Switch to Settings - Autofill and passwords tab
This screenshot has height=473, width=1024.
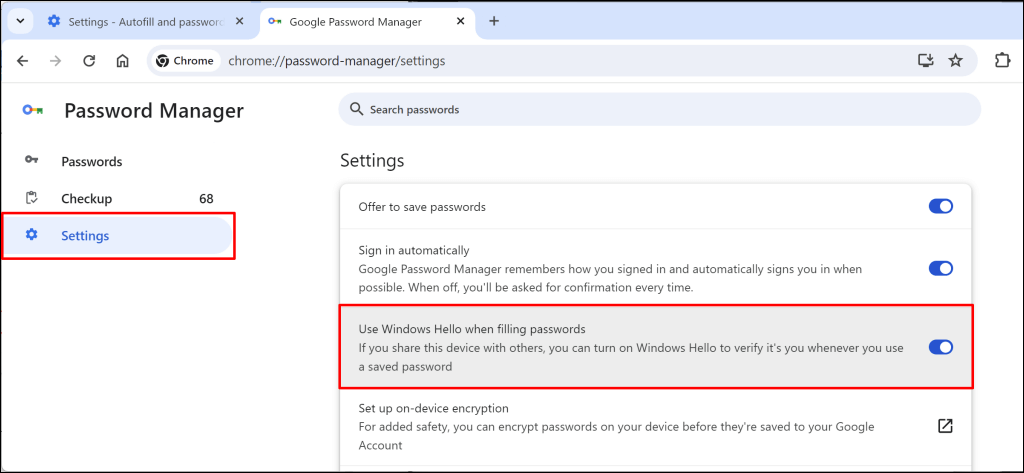(x=145, y=21)
